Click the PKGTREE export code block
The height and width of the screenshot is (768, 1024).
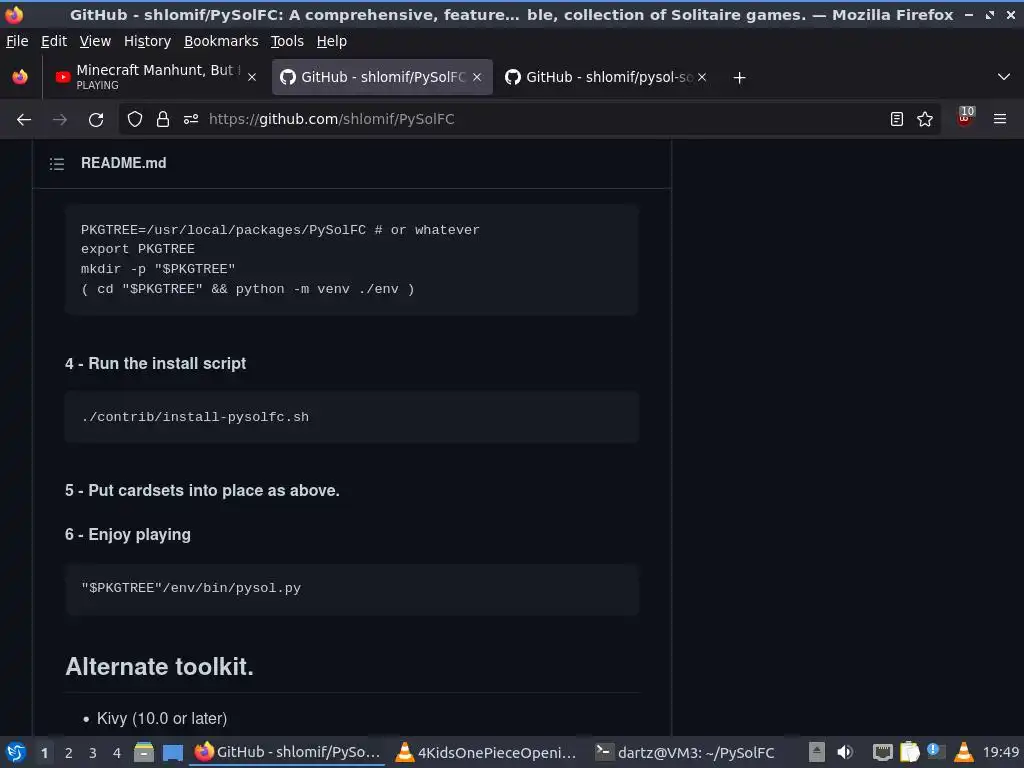coord(351,260)
